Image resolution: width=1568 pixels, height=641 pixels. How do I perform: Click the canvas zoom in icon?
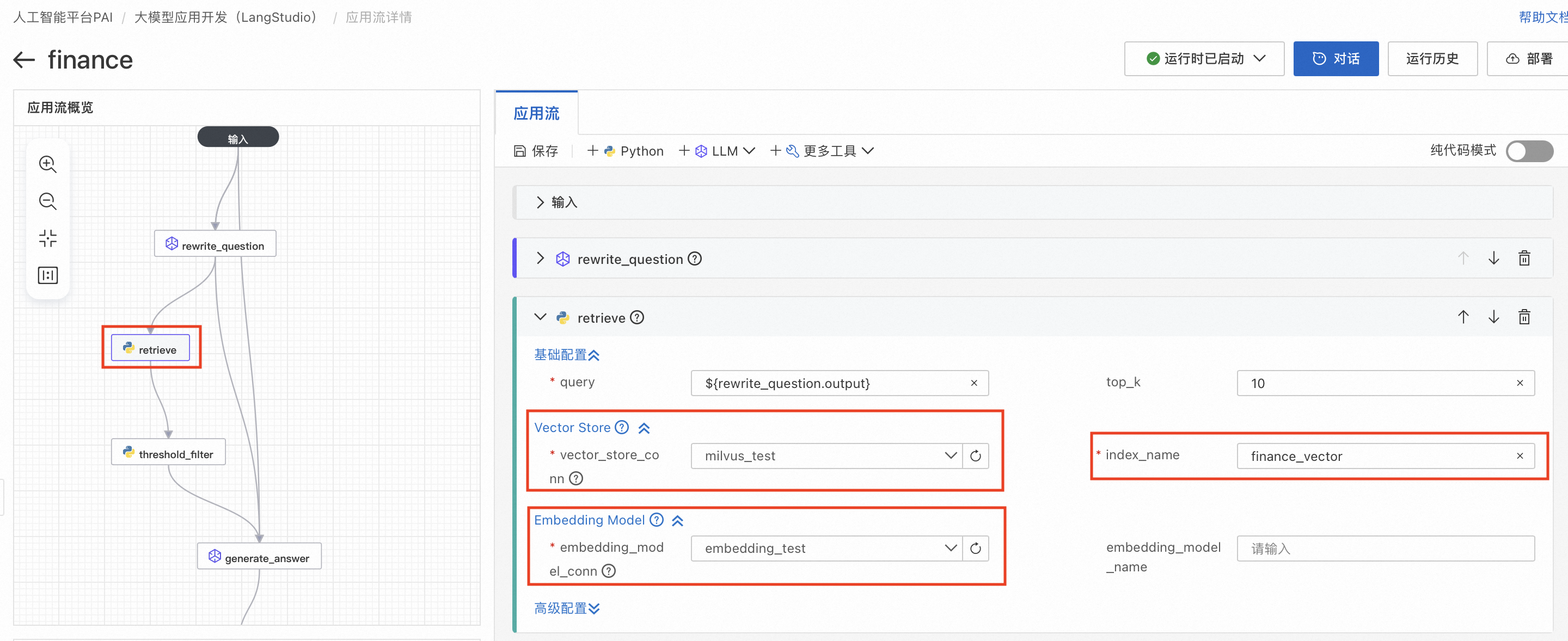47,164
